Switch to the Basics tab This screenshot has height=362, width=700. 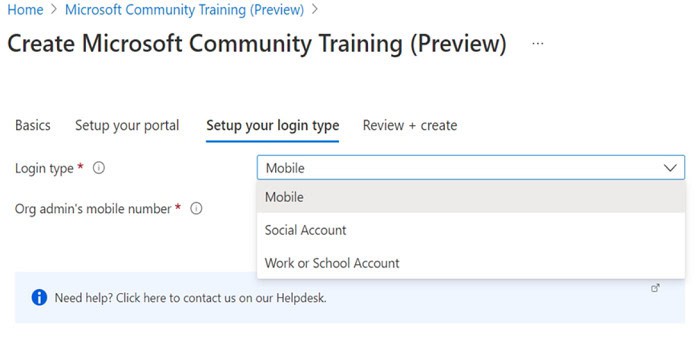[x=33, y=125]
